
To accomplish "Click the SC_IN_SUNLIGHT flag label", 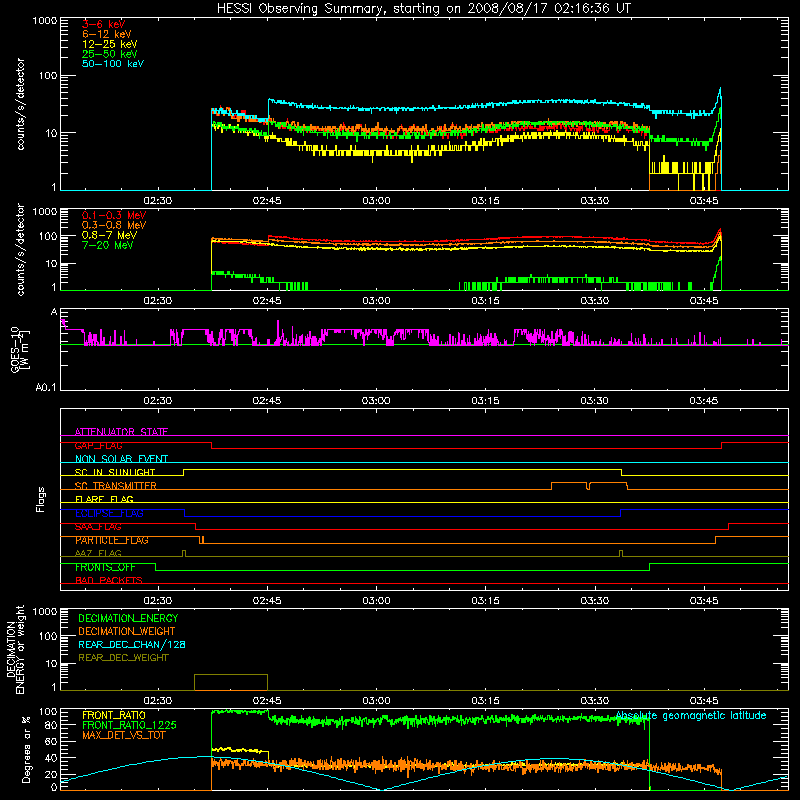I will pos(115,472).
